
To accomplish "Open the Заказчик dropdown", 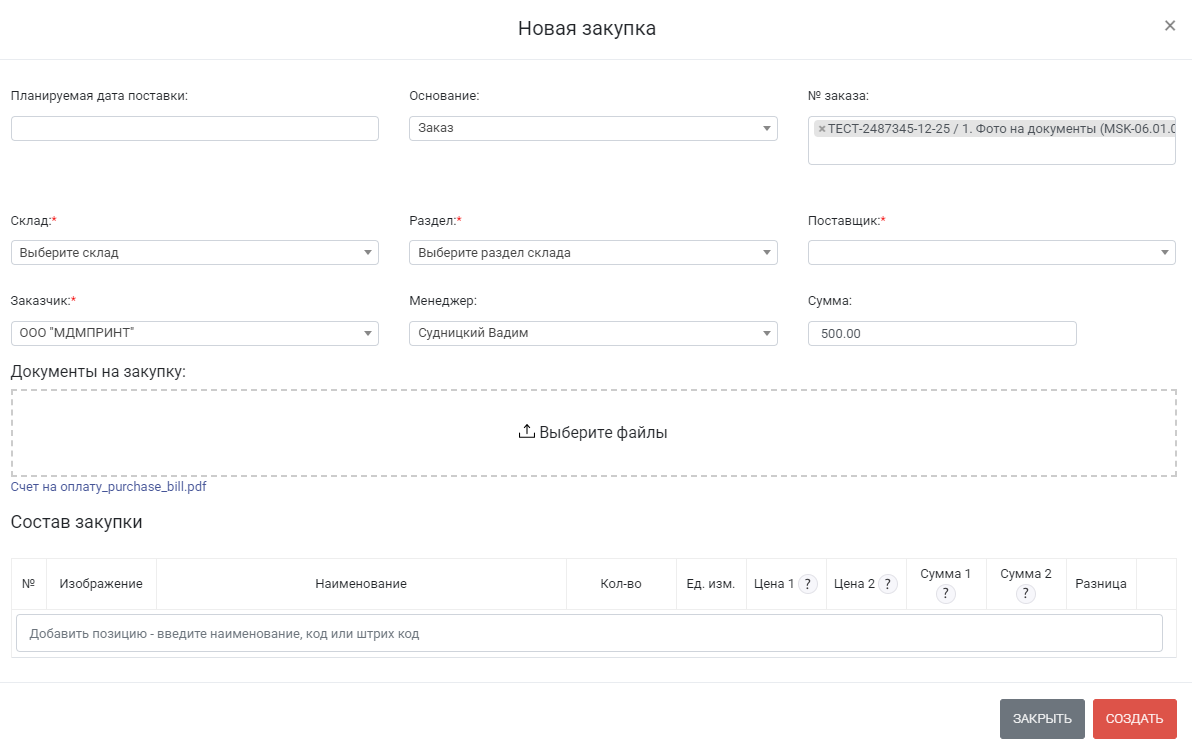I will point(195,333).
